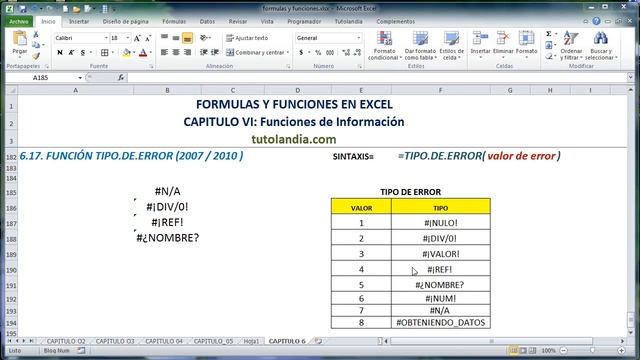
Task: Open the Archivo tab
Action: pos(19,21)
